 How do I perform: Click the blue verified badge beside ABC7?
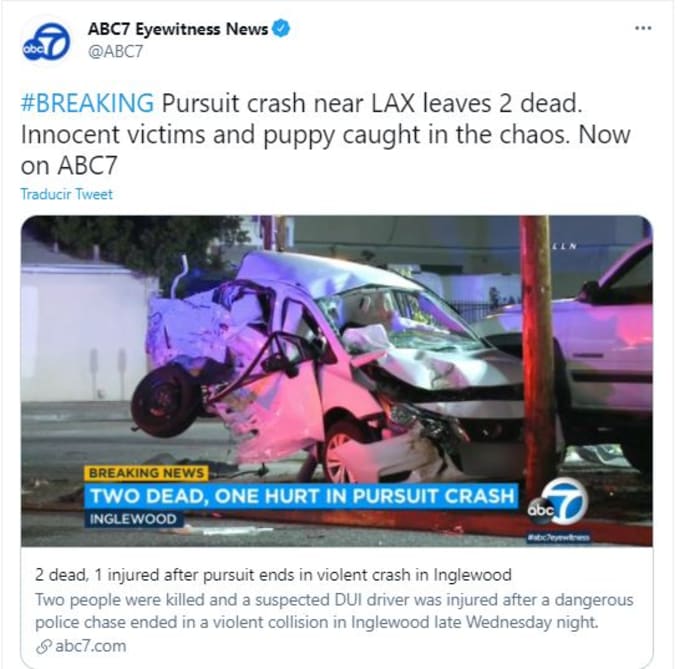tap(281, 29)
